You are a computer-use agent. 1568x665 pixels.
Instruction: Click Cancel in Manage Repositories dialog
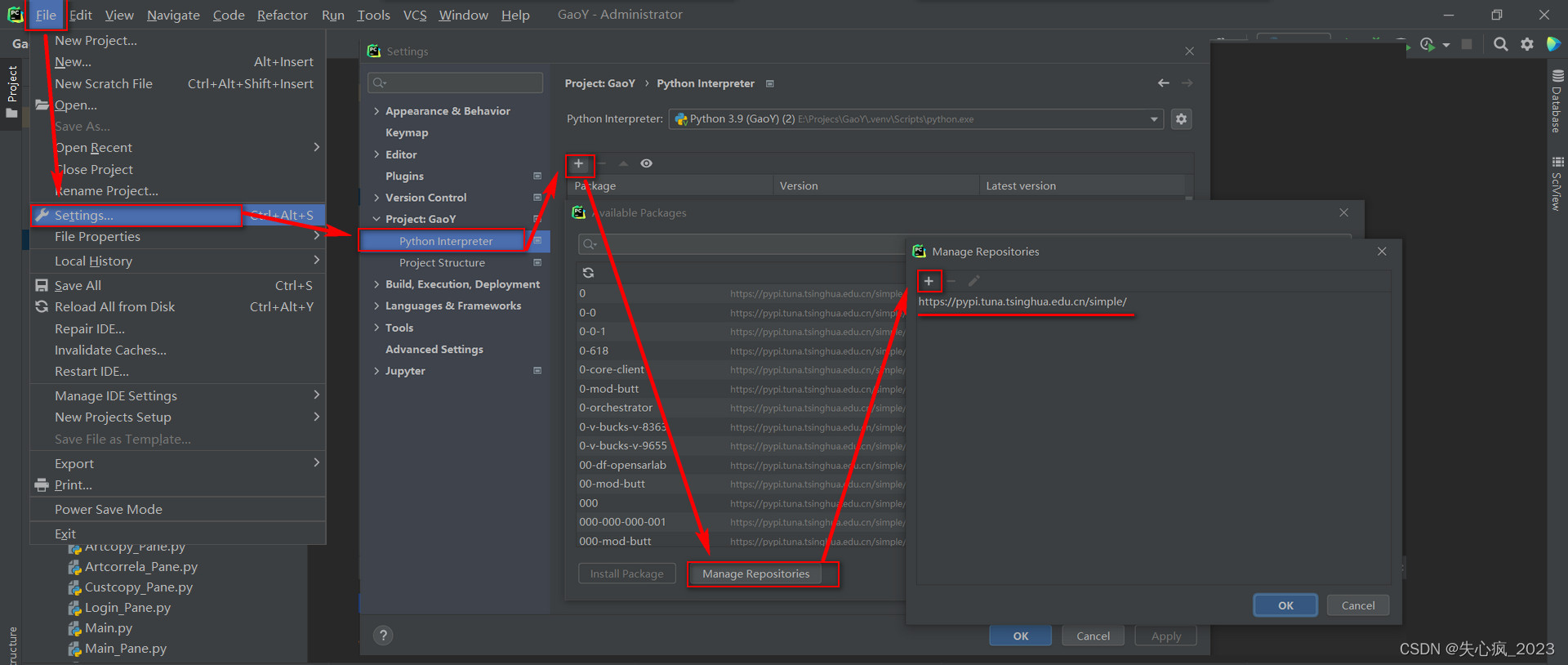[1358, 605]
